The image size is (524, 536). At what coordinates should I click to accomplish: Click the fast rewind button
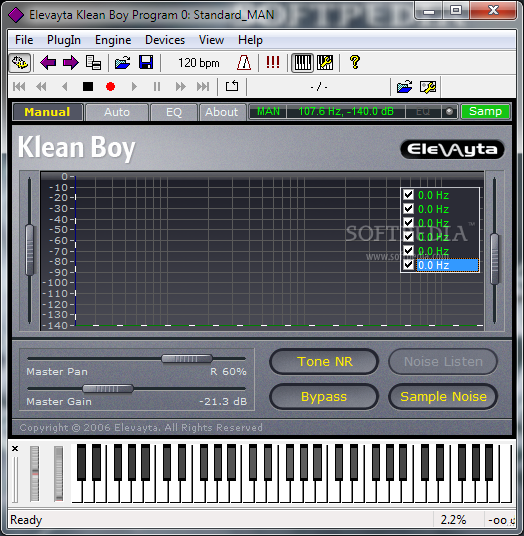coord(41,87)
